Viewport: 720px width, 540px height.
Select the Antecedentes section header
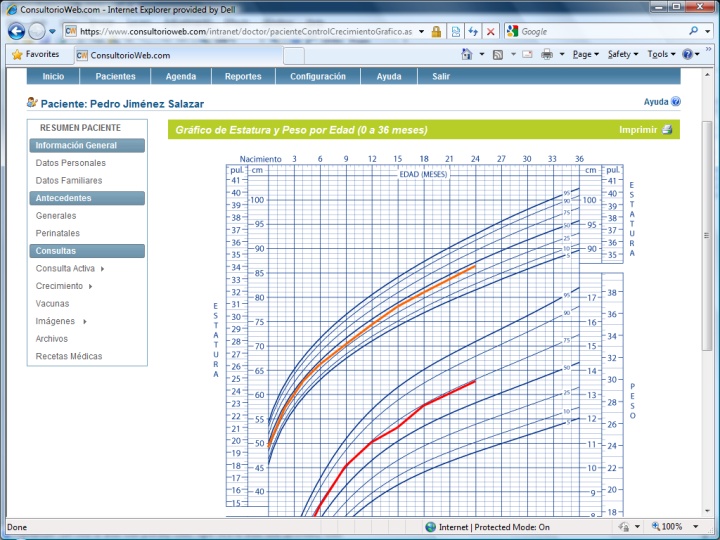click(x=87, y=198)
